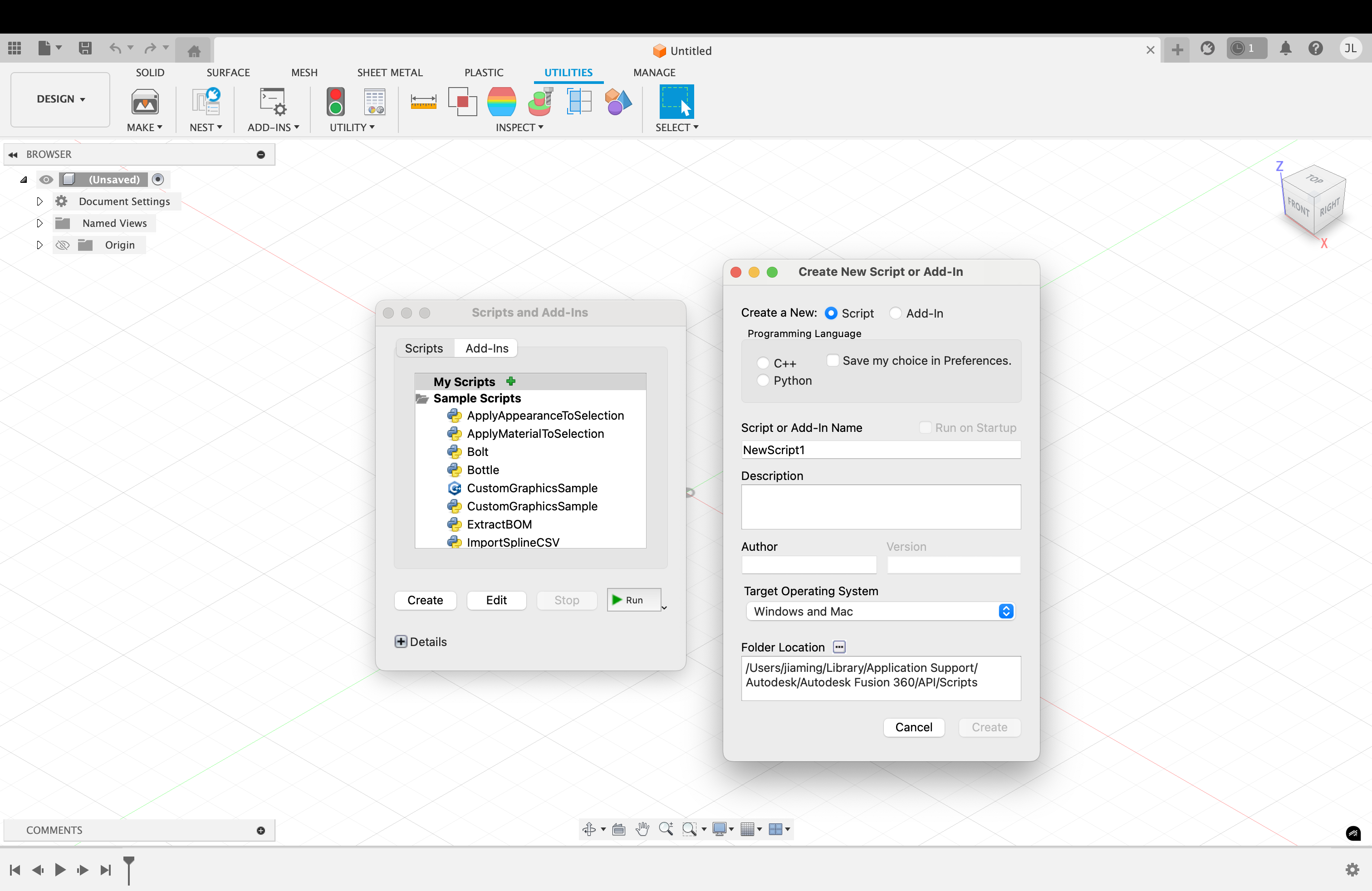The height and width of the screenshot is (891, 1372).
Task: Click the Description text box
Action: (881, 507)
